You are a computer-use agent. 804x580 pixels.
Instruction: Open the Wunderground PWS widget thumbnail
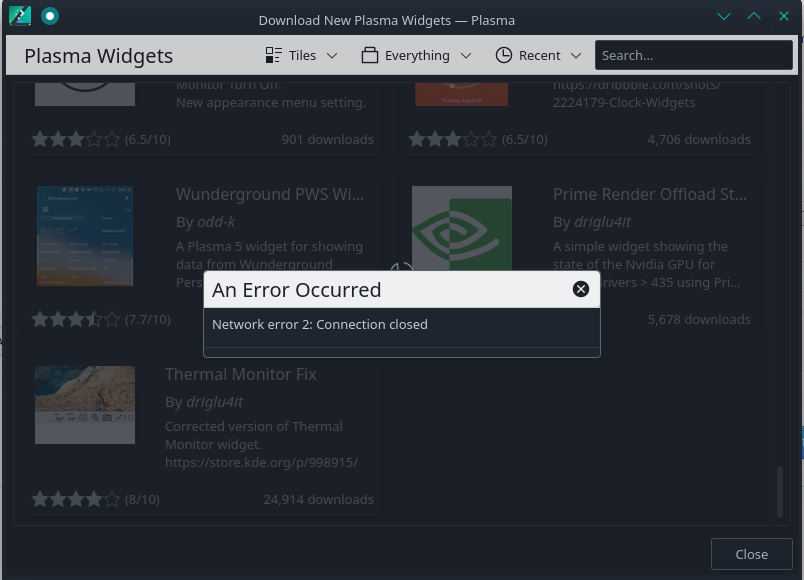tap(85, 236)
